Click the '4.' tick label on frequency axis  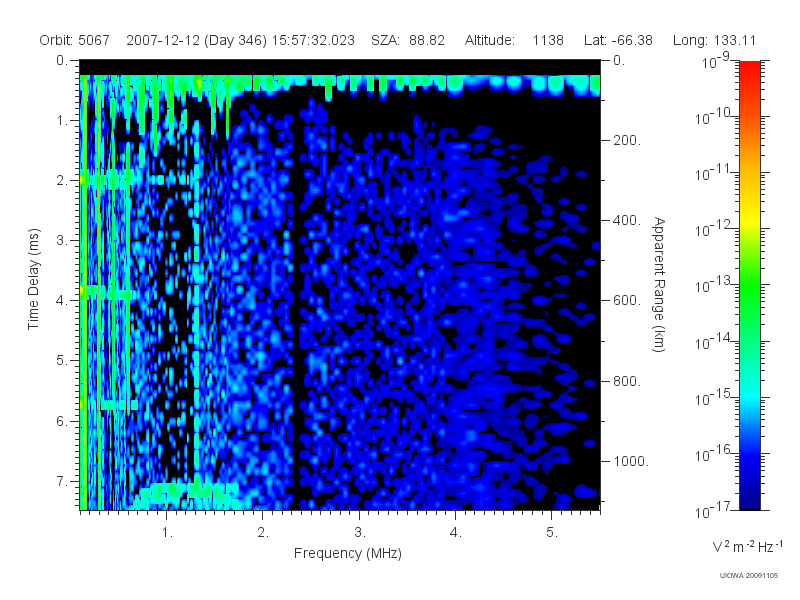point(456,533)
